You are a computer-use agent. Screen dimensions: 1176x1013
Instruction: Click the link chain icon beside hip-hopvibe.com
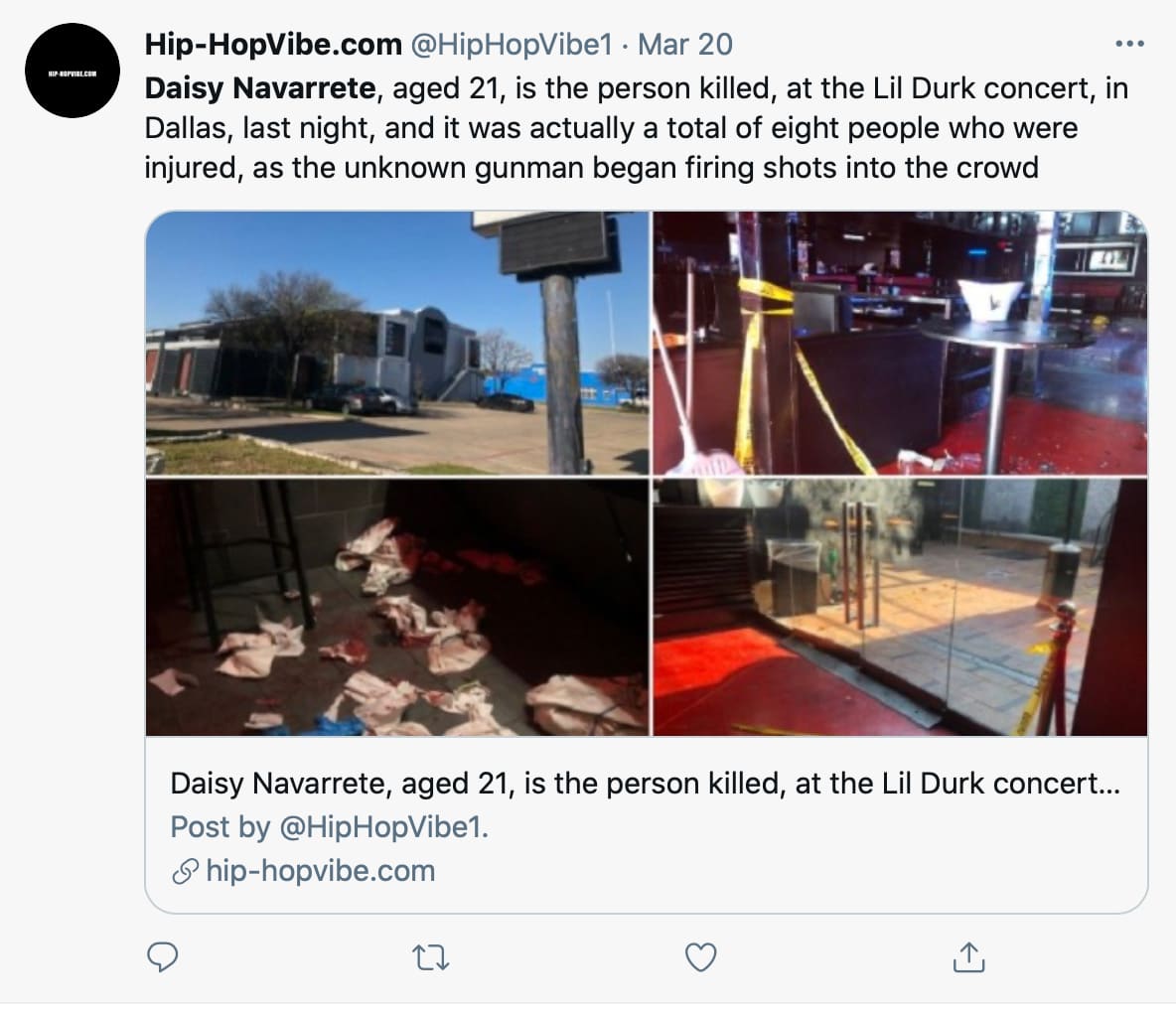click(x=185, y=872)
